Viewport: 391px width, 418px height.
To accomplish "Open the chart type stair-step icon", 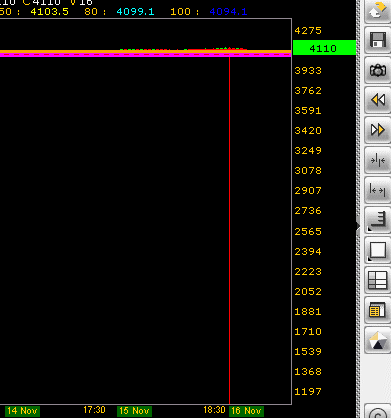I will click(378, 220).
